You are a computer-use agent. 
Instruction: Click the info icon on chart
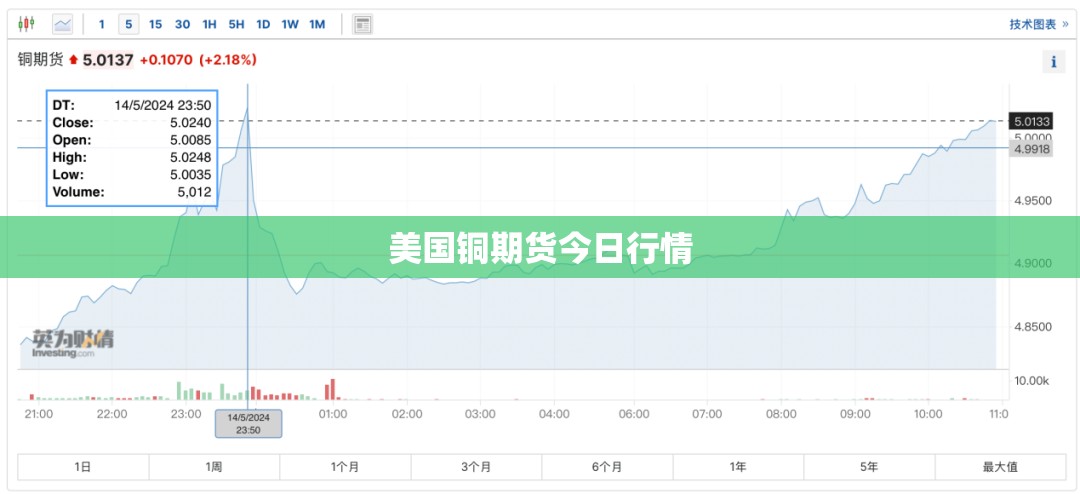pos(1053,61)
